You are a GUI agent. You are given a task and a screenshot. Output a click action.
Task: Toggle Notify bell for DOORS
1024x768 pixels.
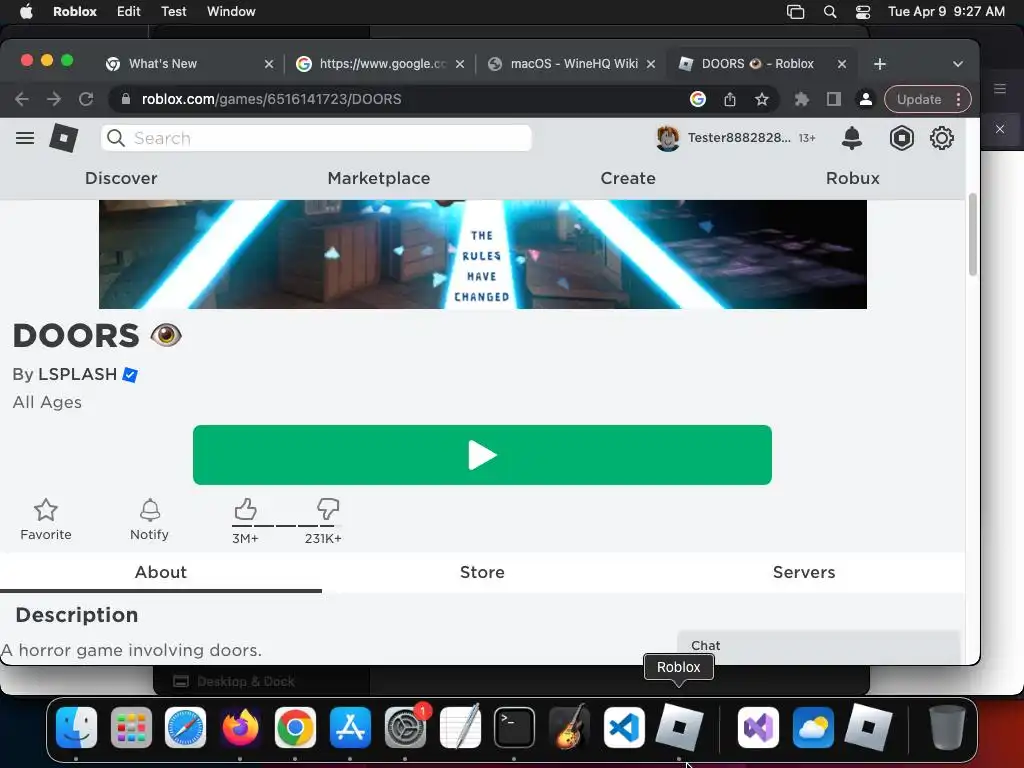coord(150,510)
